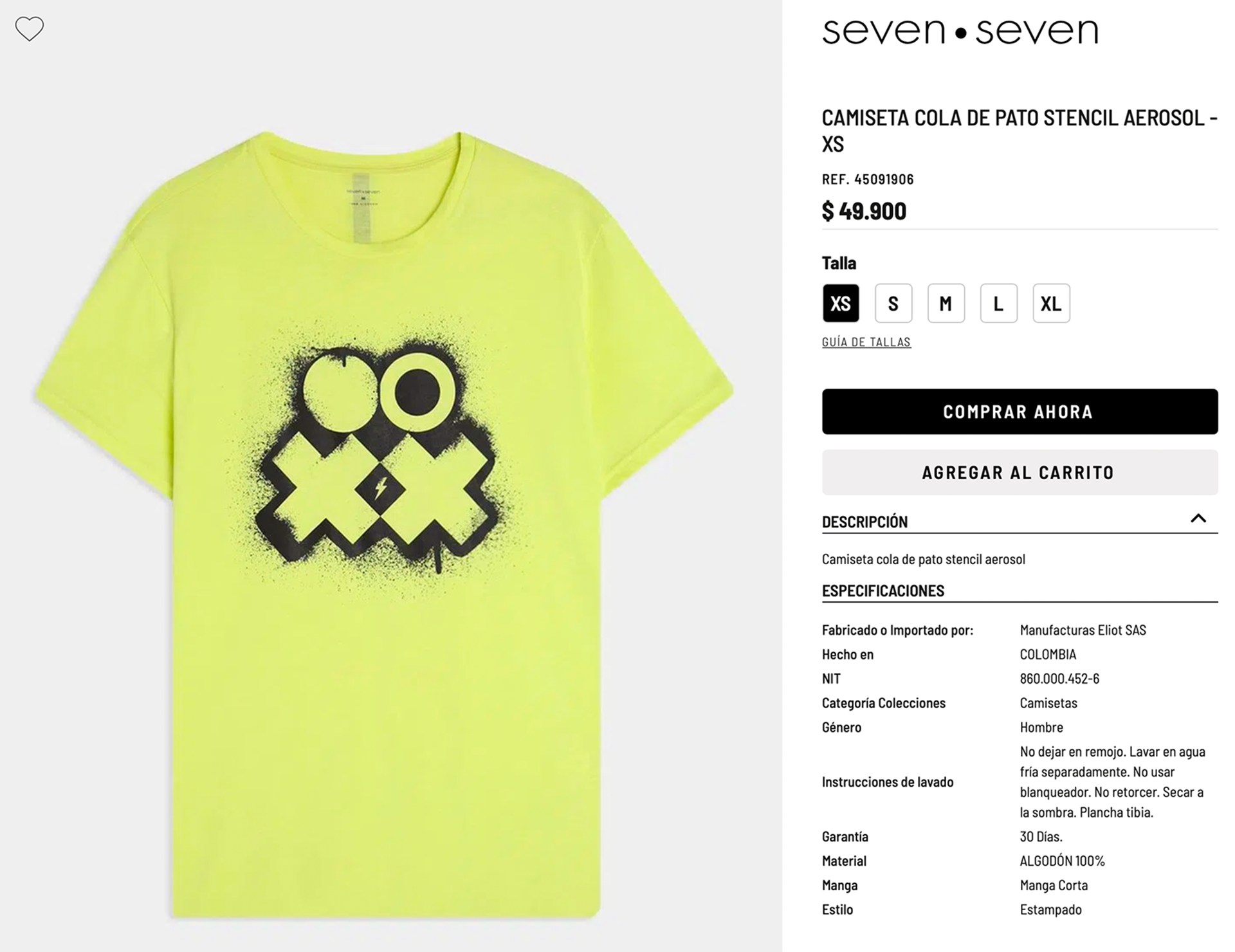Select size S
The image size is (1235, 952).
pyautogui.click(x=893, y=303)
